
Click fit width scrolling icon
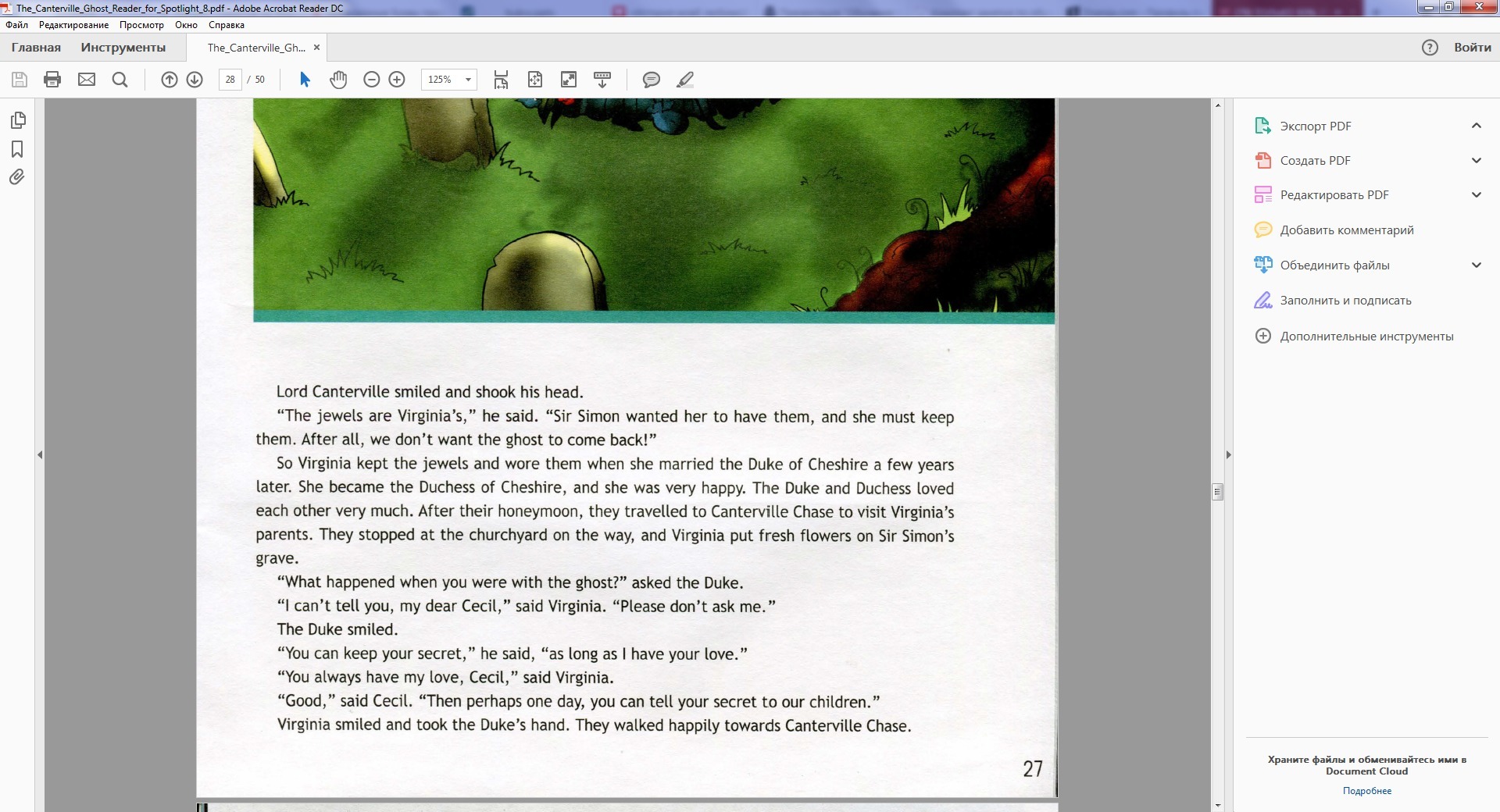pos(501,80)
